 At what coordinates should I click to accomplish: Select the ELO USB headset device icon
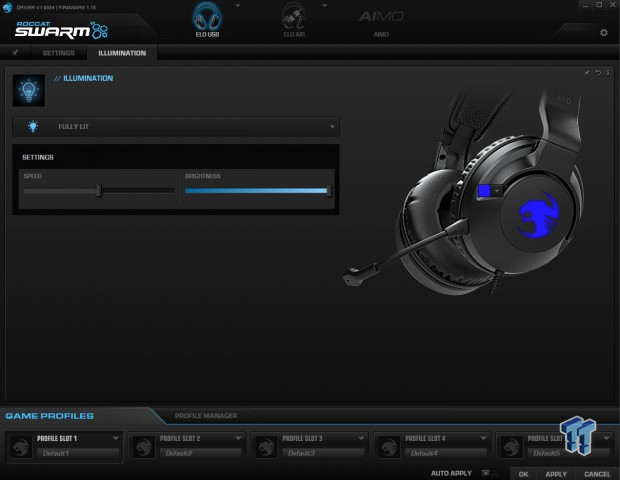[x=207, y=17]
